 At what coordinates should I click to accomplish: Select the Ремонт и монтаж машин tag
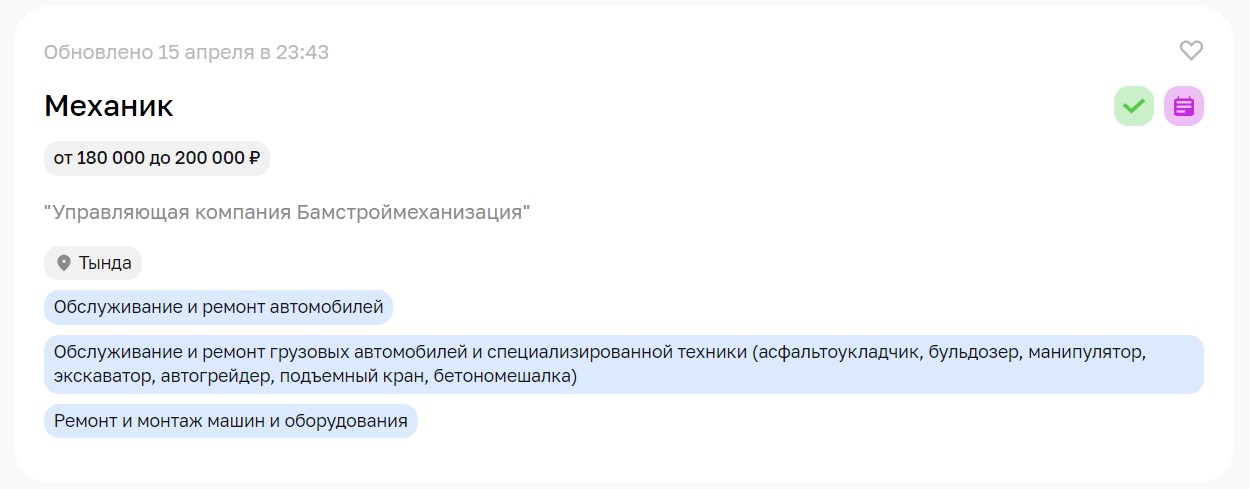pyautogui.click(x=230, y=421)
